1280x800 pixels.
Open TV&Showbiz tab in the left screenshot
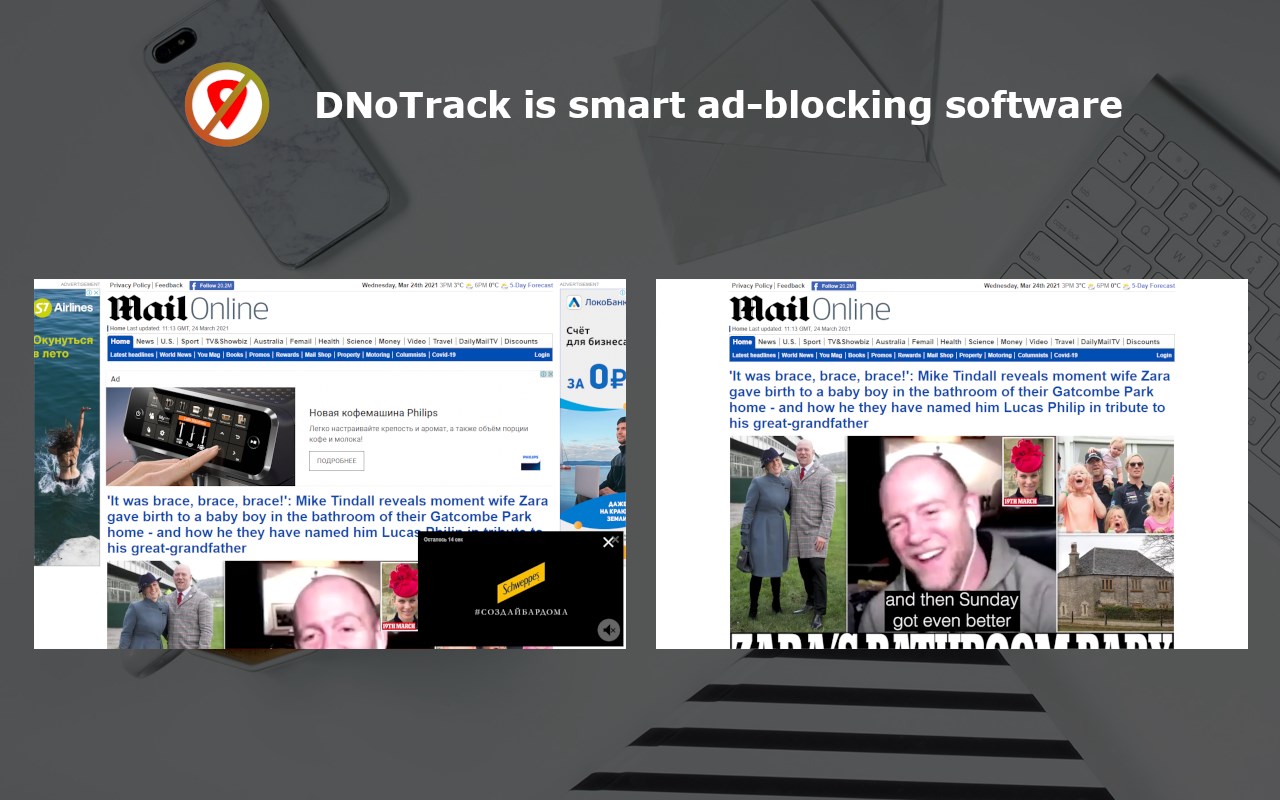(226, 341)
